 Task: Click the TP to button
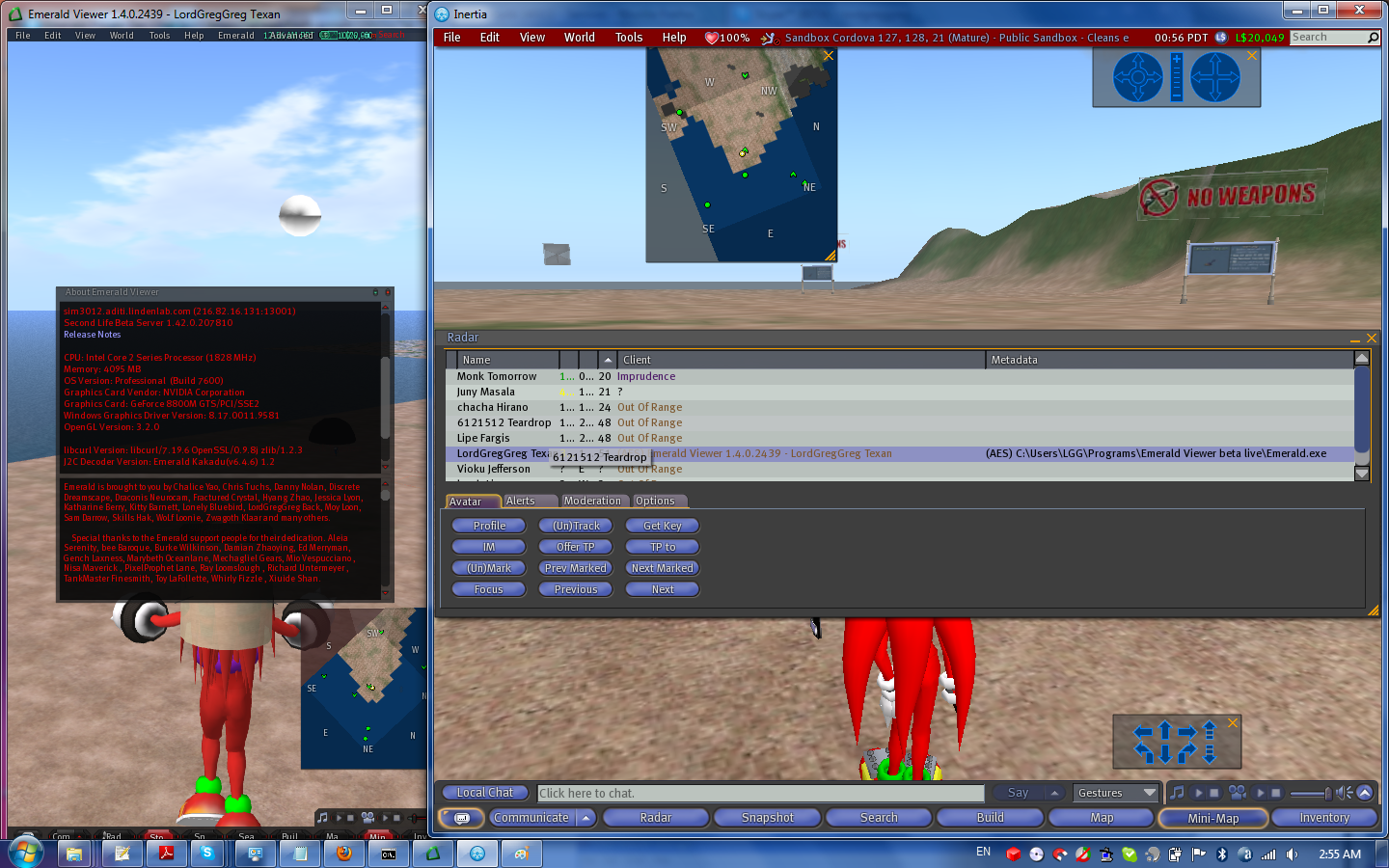point(663,547)
